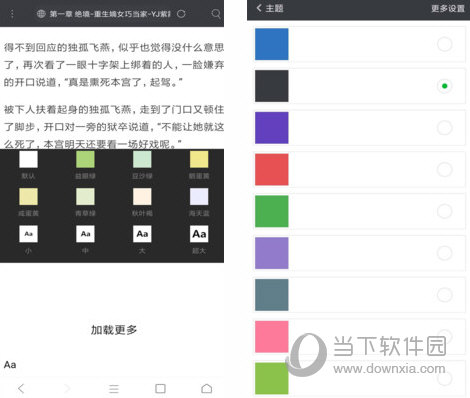The image size is (470, 398).
Task: Pick the lime green theme color swatch
Action: tap(272, 379)
